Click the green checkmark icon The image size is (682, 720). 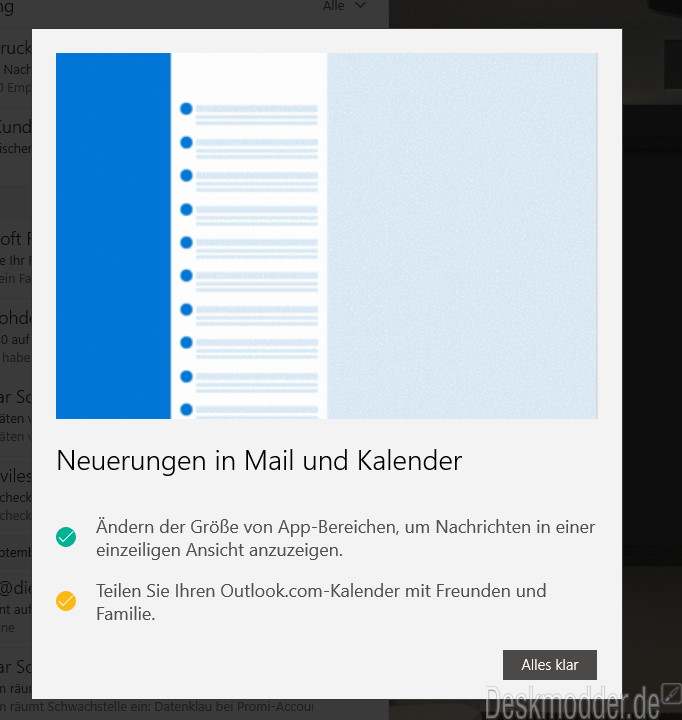pyautogui.click(x=66, y=537)
